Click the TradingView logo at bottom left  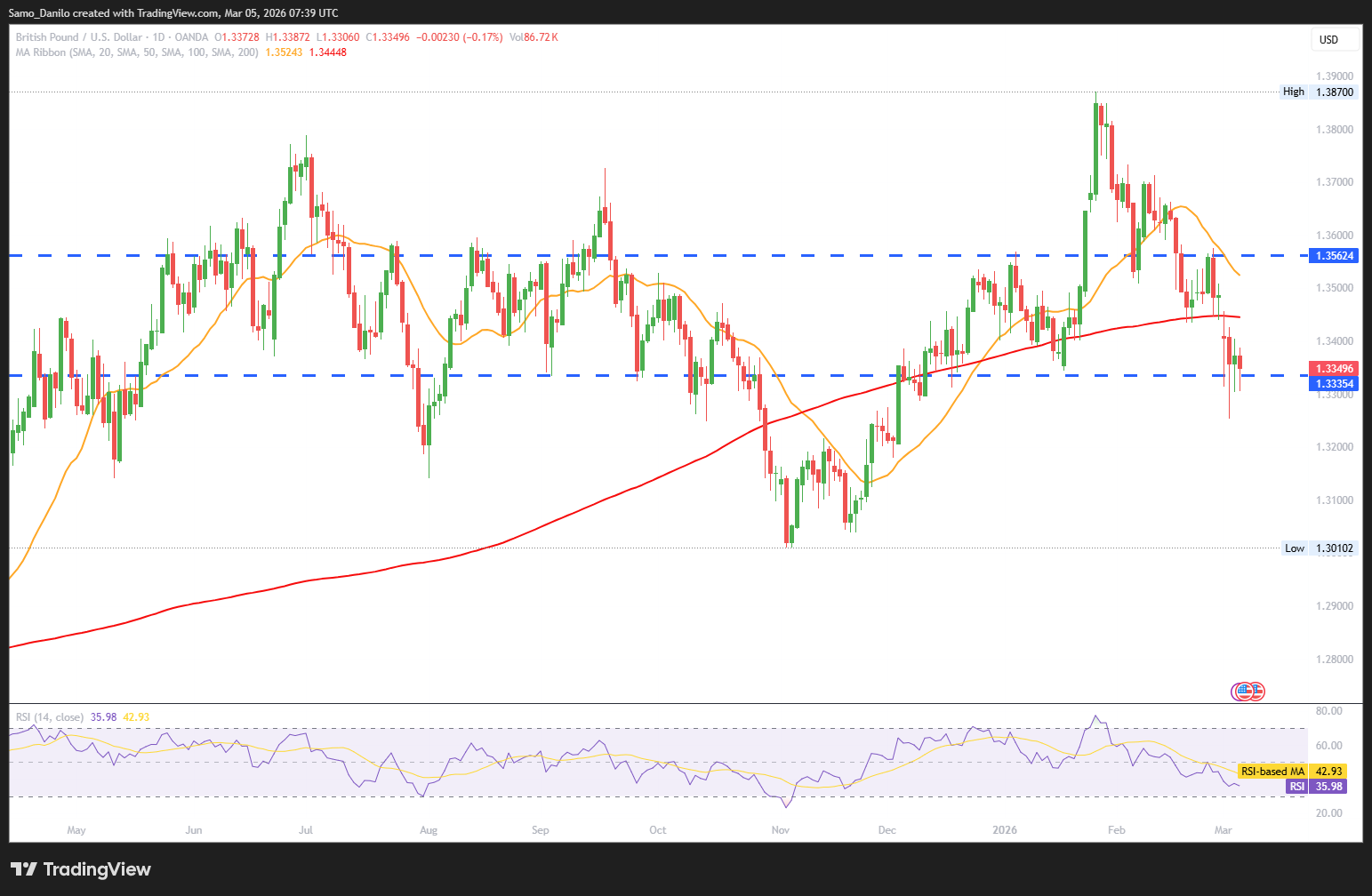tap(80, 869)
